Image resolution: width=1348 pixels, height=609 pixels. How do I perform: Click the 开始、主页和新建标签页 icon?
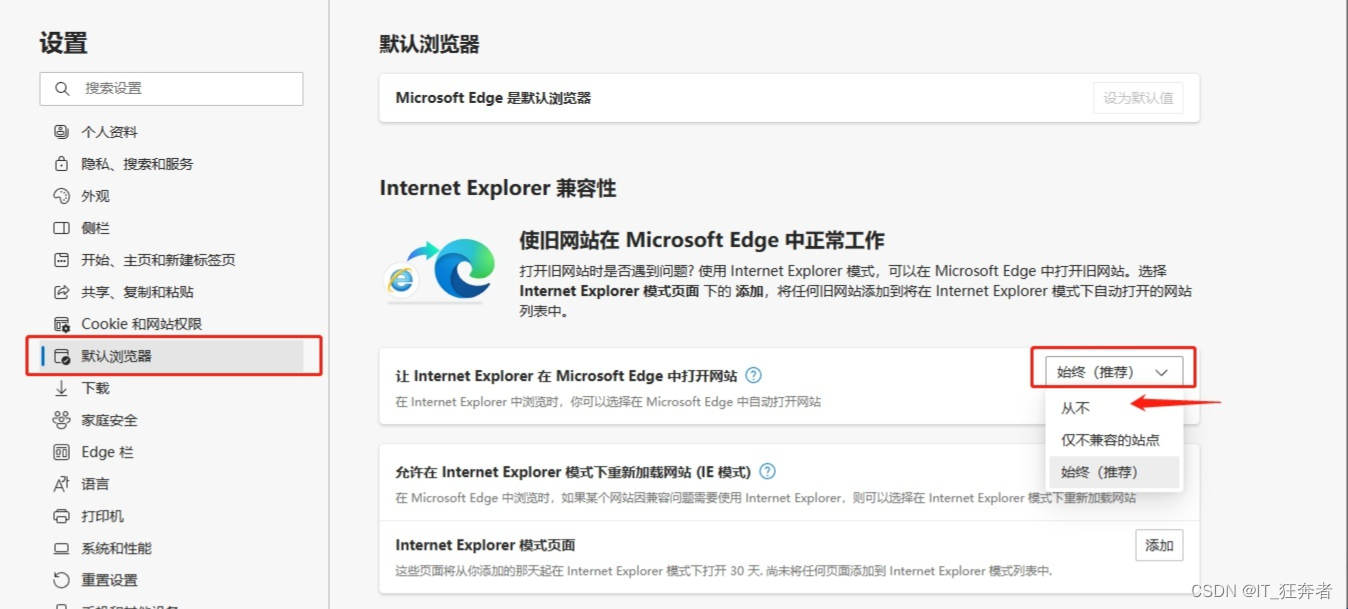62,260
